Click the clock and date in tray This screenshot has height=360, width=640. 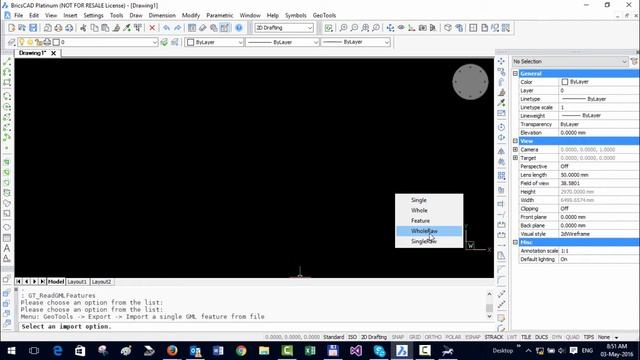[617, 350]
